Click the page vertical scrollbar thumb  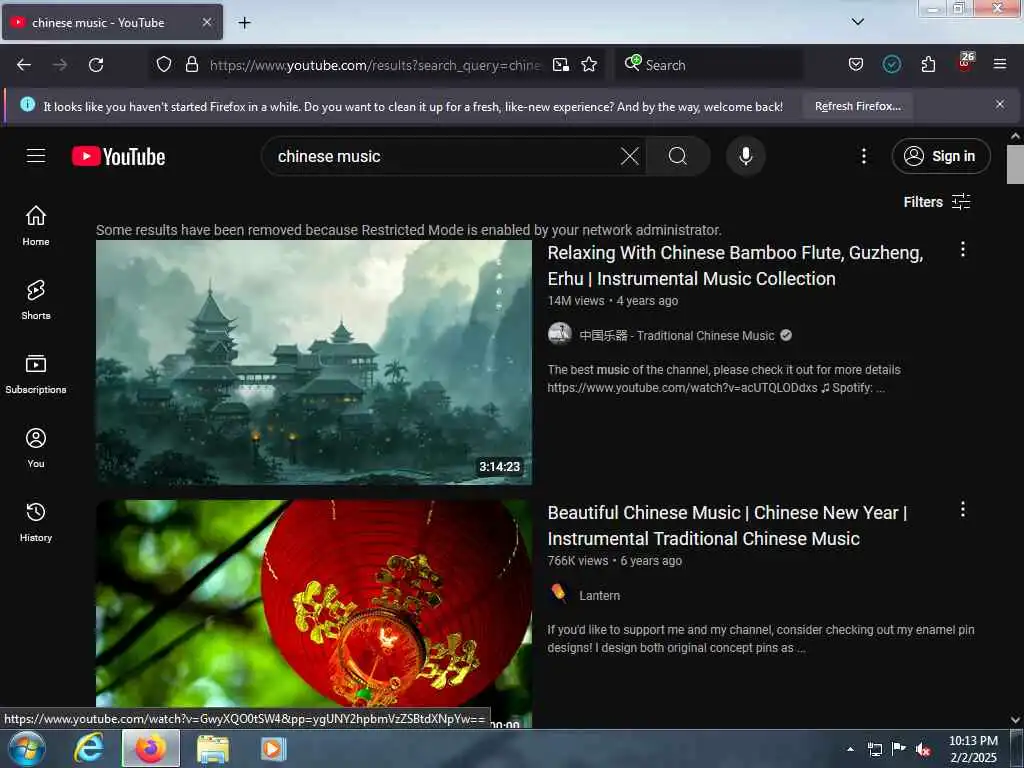click(1015, 165)
